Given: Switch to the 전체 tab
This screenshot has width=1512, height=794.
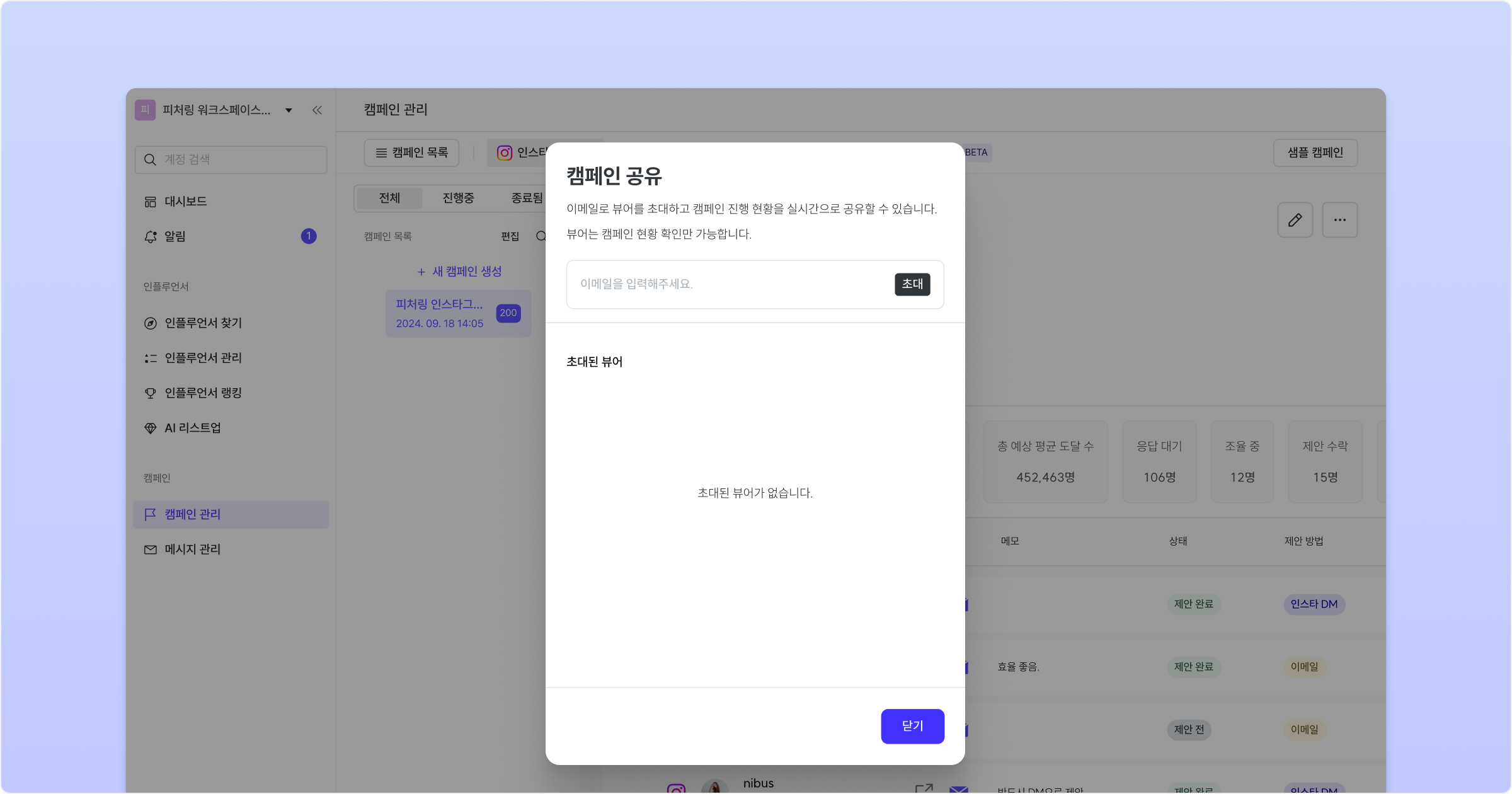Looking at the screenshot, I should coord(389,198).
